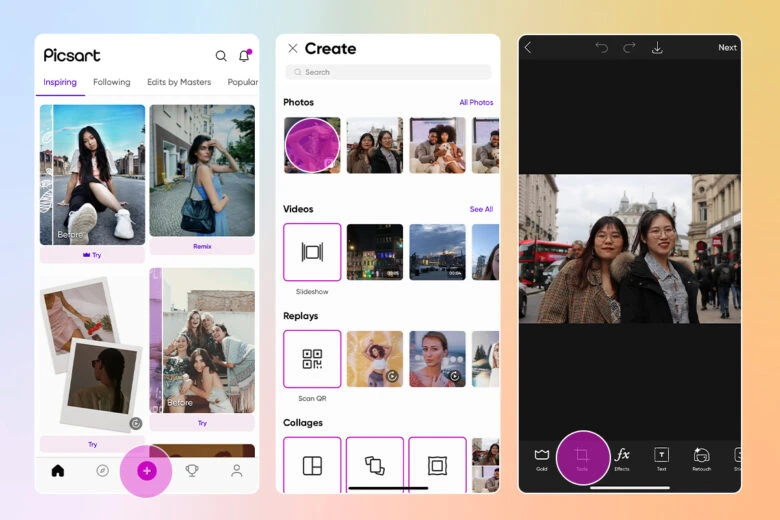Close the Create screen

point(292,48)
